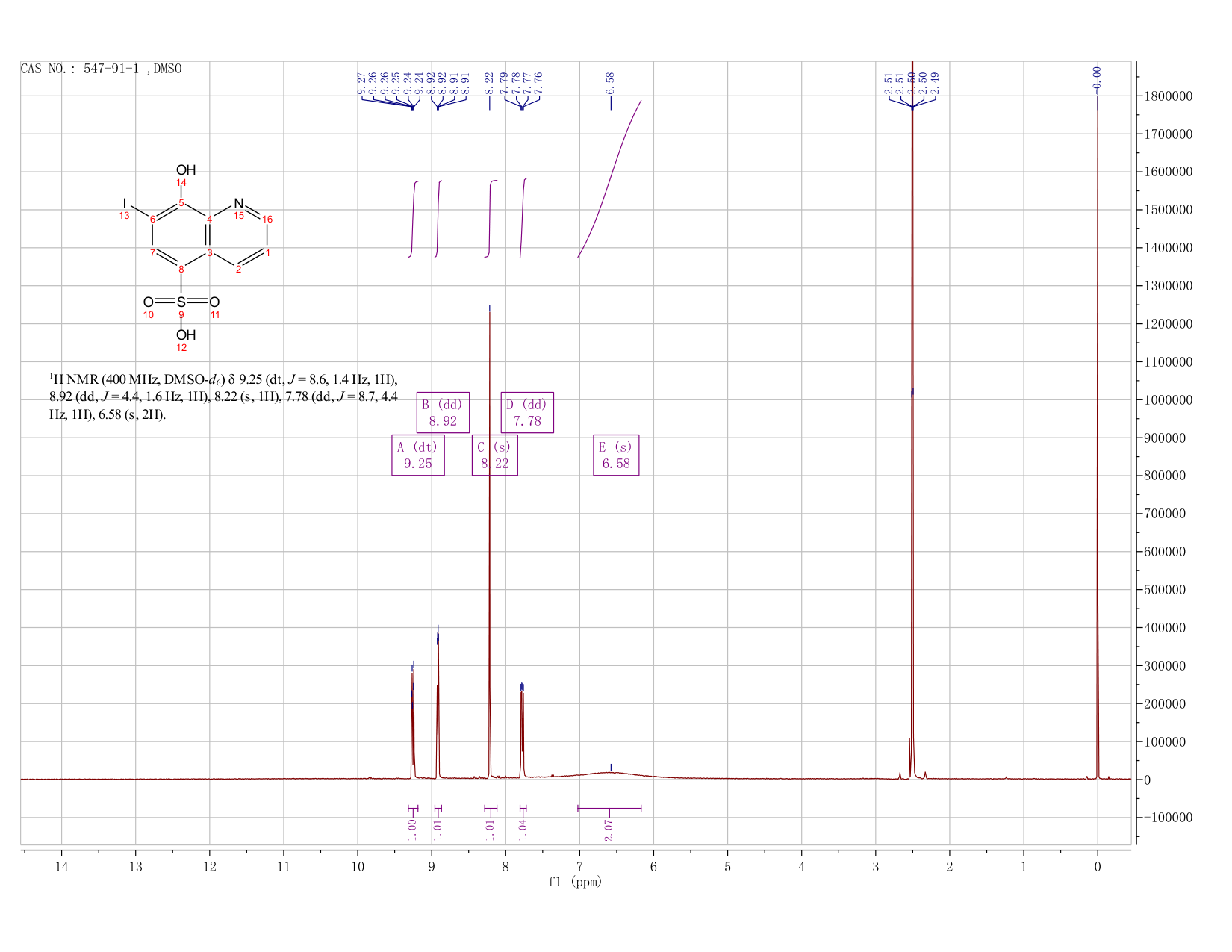The height and width of the screenshot is (952, 1232).
Task: Select the multiplet box E (s) 6.58
Action: [x=616, y=455]
